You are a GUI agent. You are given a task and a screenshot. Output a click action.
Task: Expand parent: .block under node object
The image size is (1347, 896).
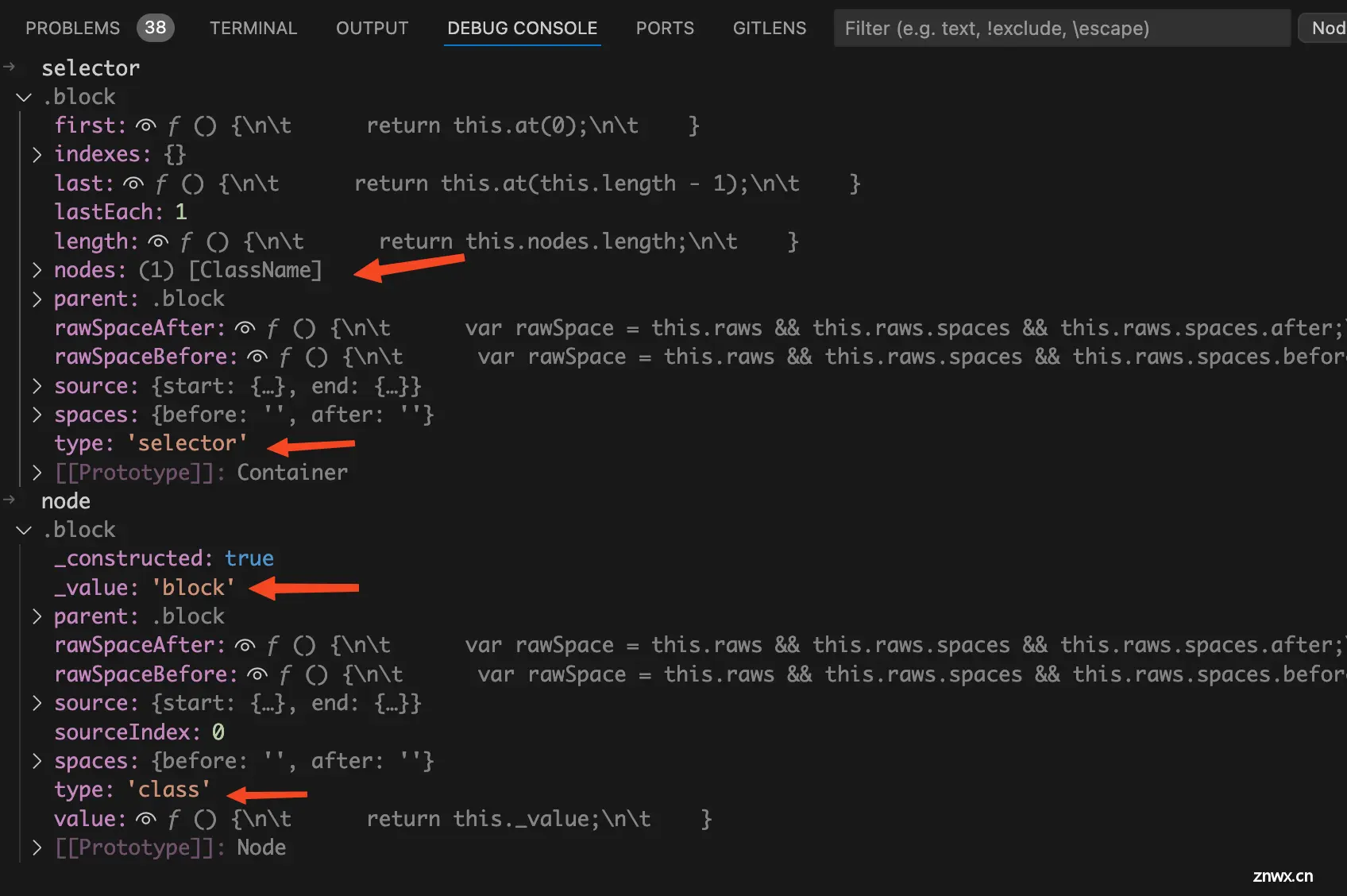click(x=37, y=616)
